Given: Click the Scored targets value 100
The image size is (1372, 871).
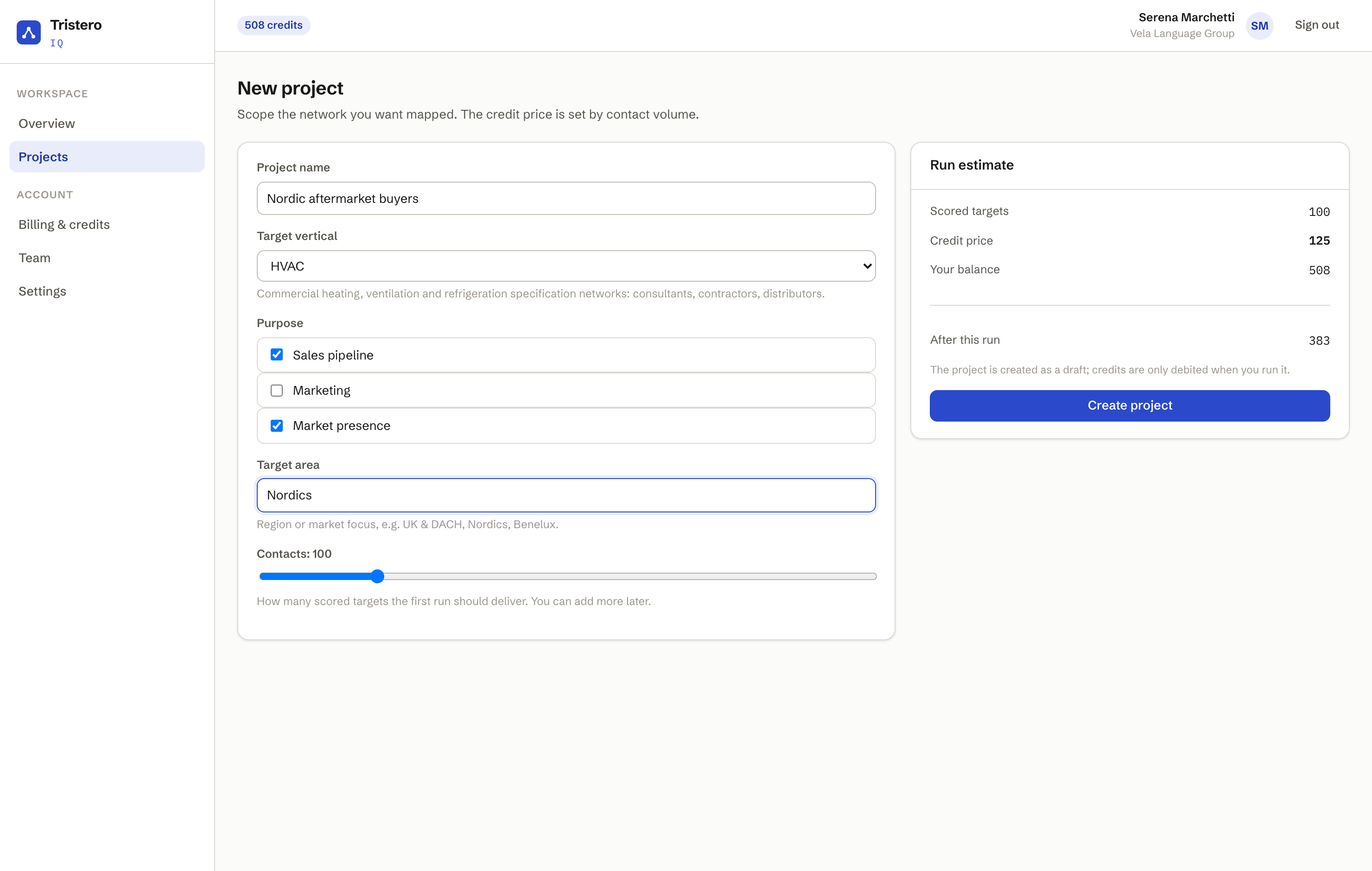Looking at the screenshot, I should [1319, 212].
